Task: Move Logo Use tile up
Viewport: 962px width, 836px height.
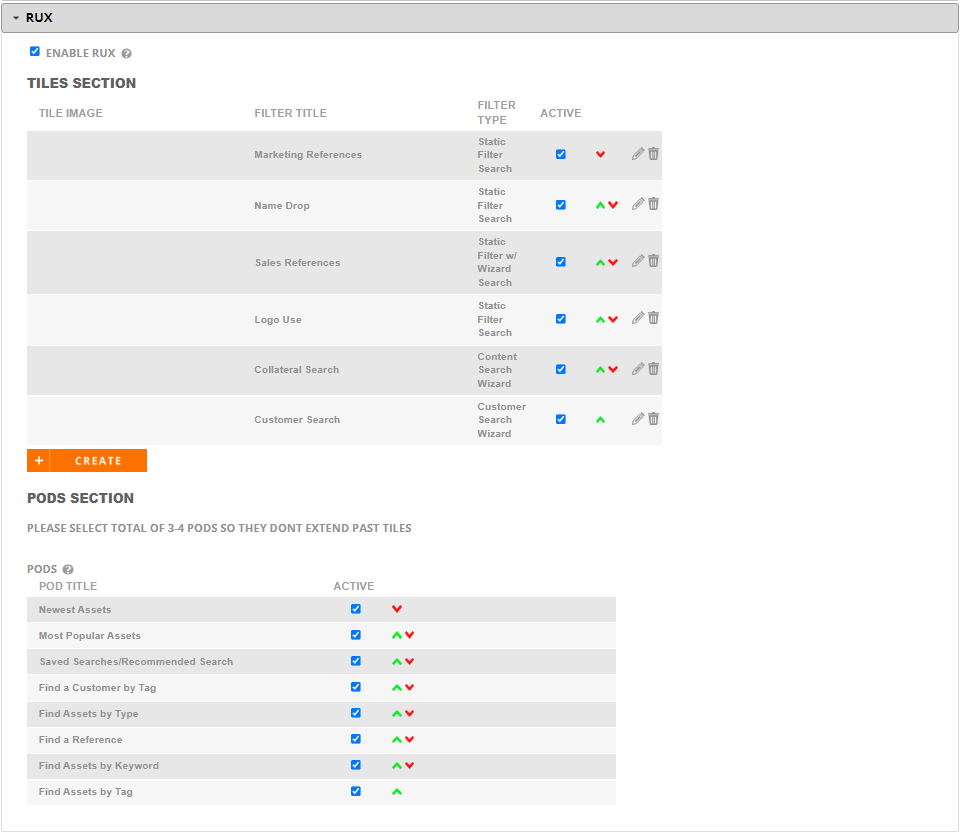Action: (601, 320)
